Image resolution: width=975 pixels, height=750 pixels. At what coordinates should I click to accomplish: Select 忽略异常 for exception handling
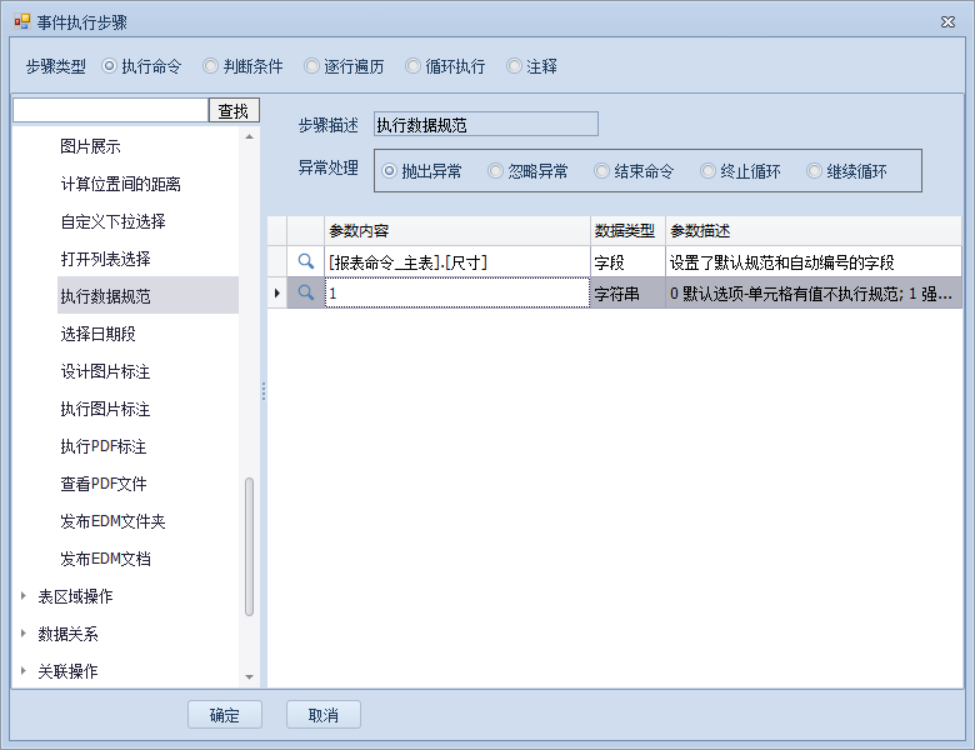(x=496, y=171)
